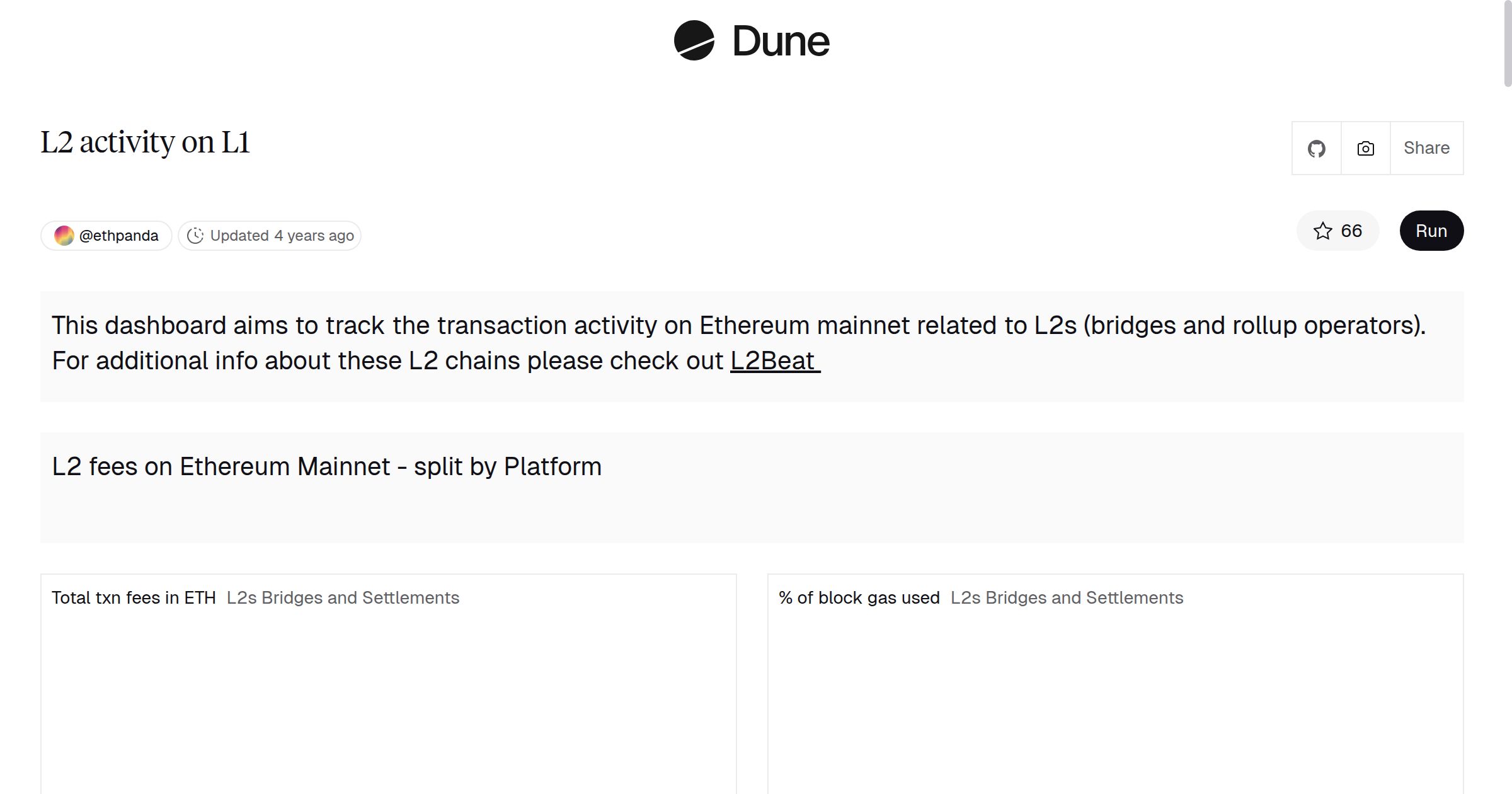The width and height of the screenshot is (1512, 794).
Task: Click the 'L2s Bridges and Settlements' subtitle
Action: pos(343,597)
